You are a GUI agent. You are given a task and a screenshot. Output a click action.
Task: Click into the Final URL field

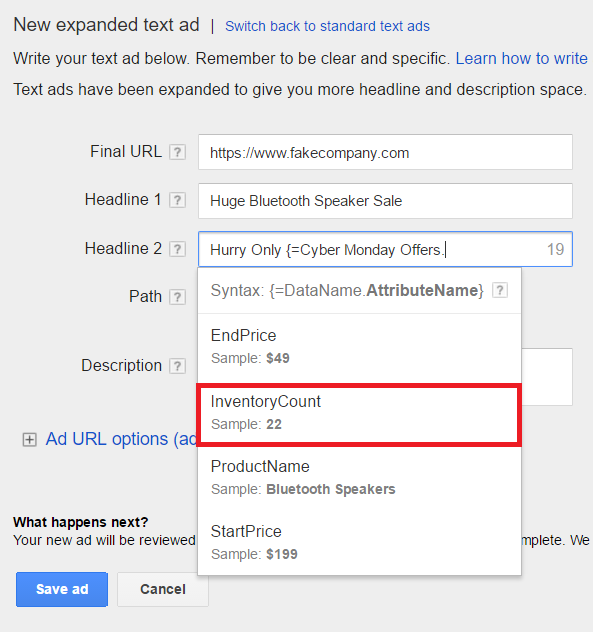tap(385, 152)
